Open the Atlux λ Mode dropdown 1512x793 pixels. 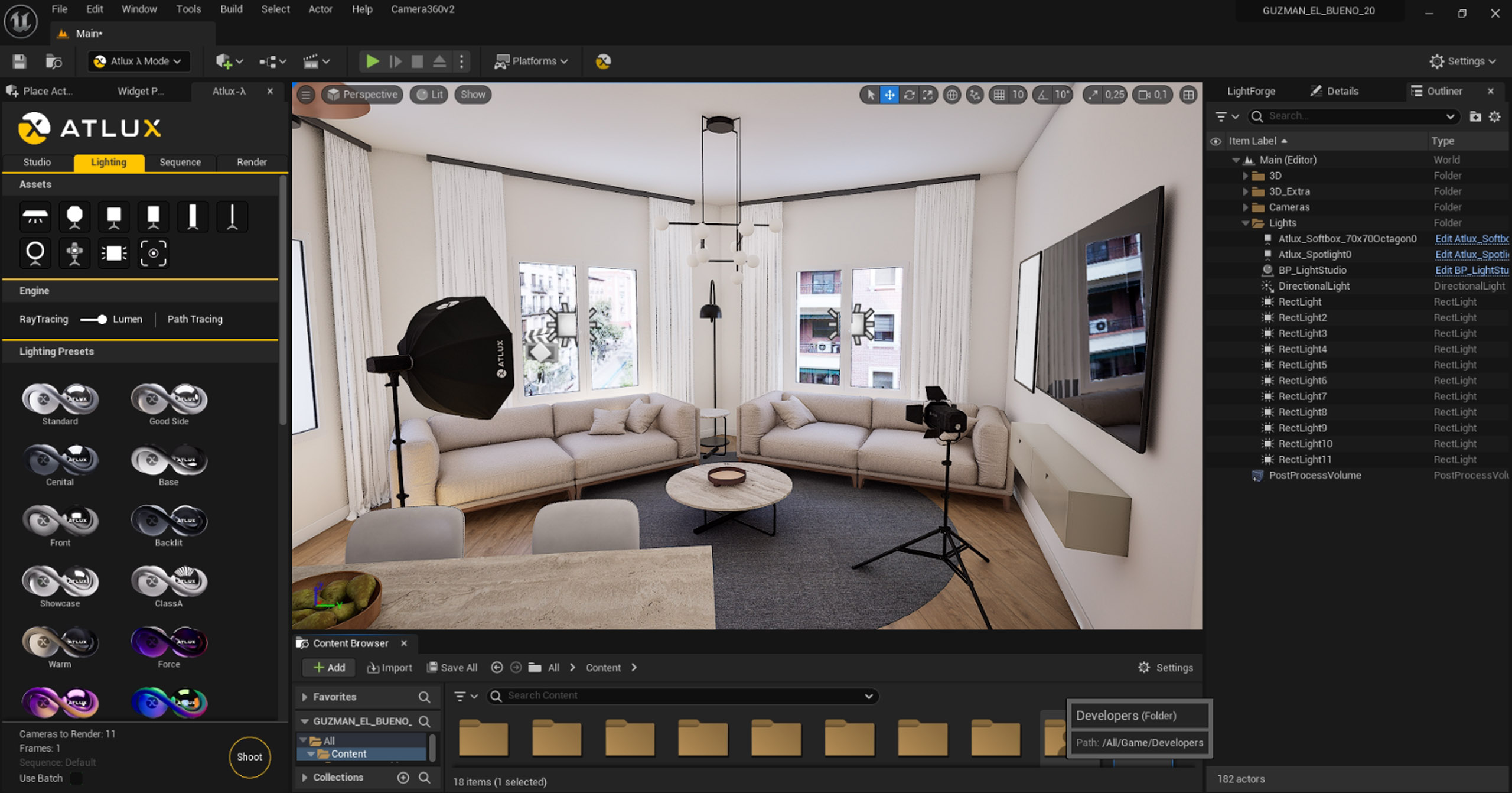[x=139, y=61]
